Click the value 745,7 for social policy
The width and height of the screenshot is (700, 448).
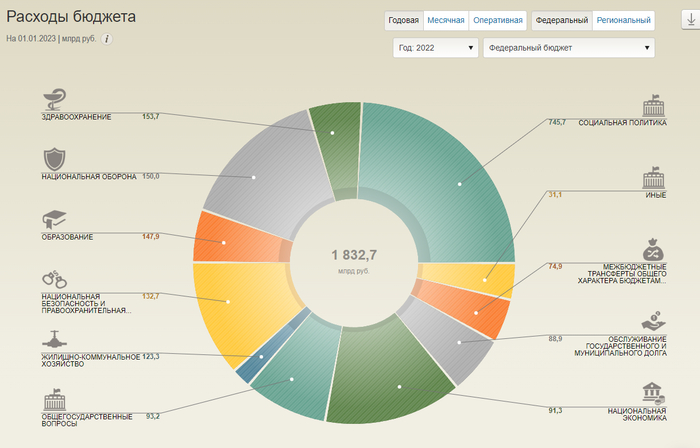pyautogui.click(x=557, y=122)
